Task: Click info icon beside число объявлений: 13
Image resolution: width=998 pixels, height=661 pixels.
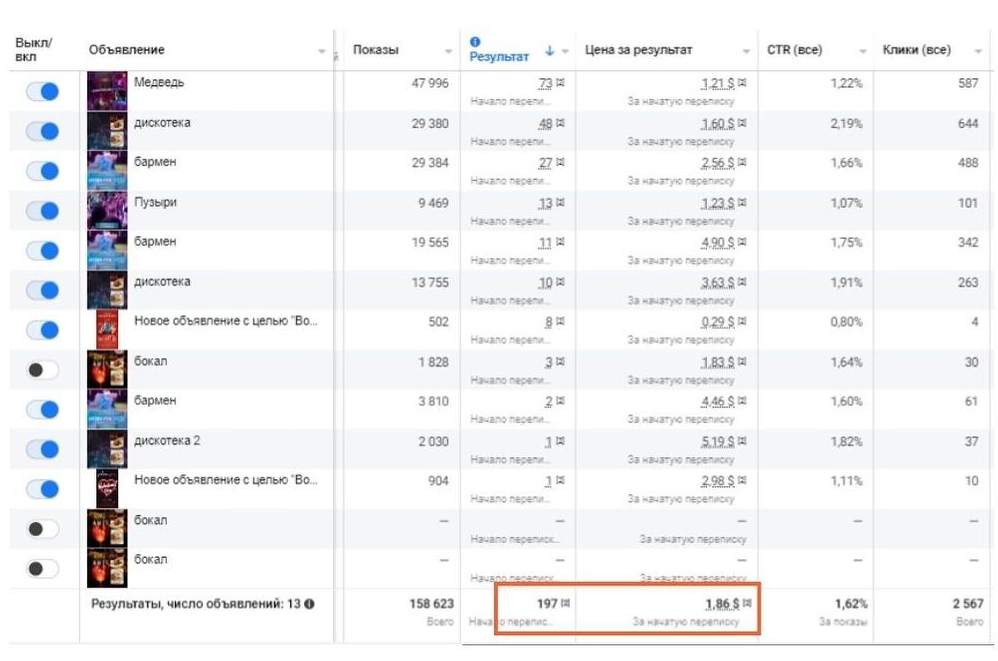Action: [309, 604]
